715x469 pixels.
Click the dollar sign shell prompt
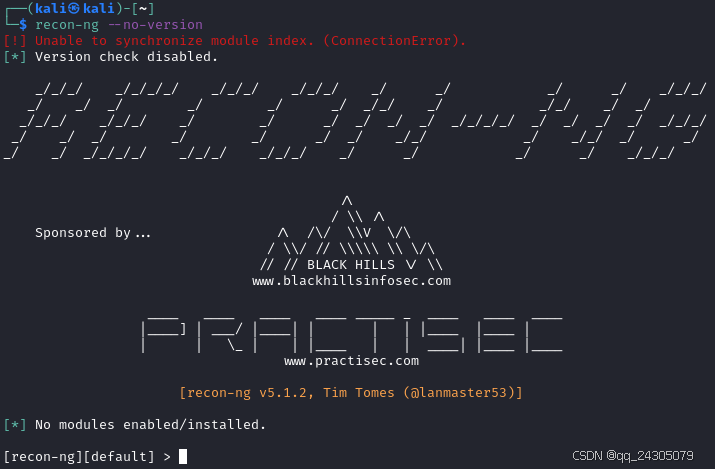click(23, 25)
